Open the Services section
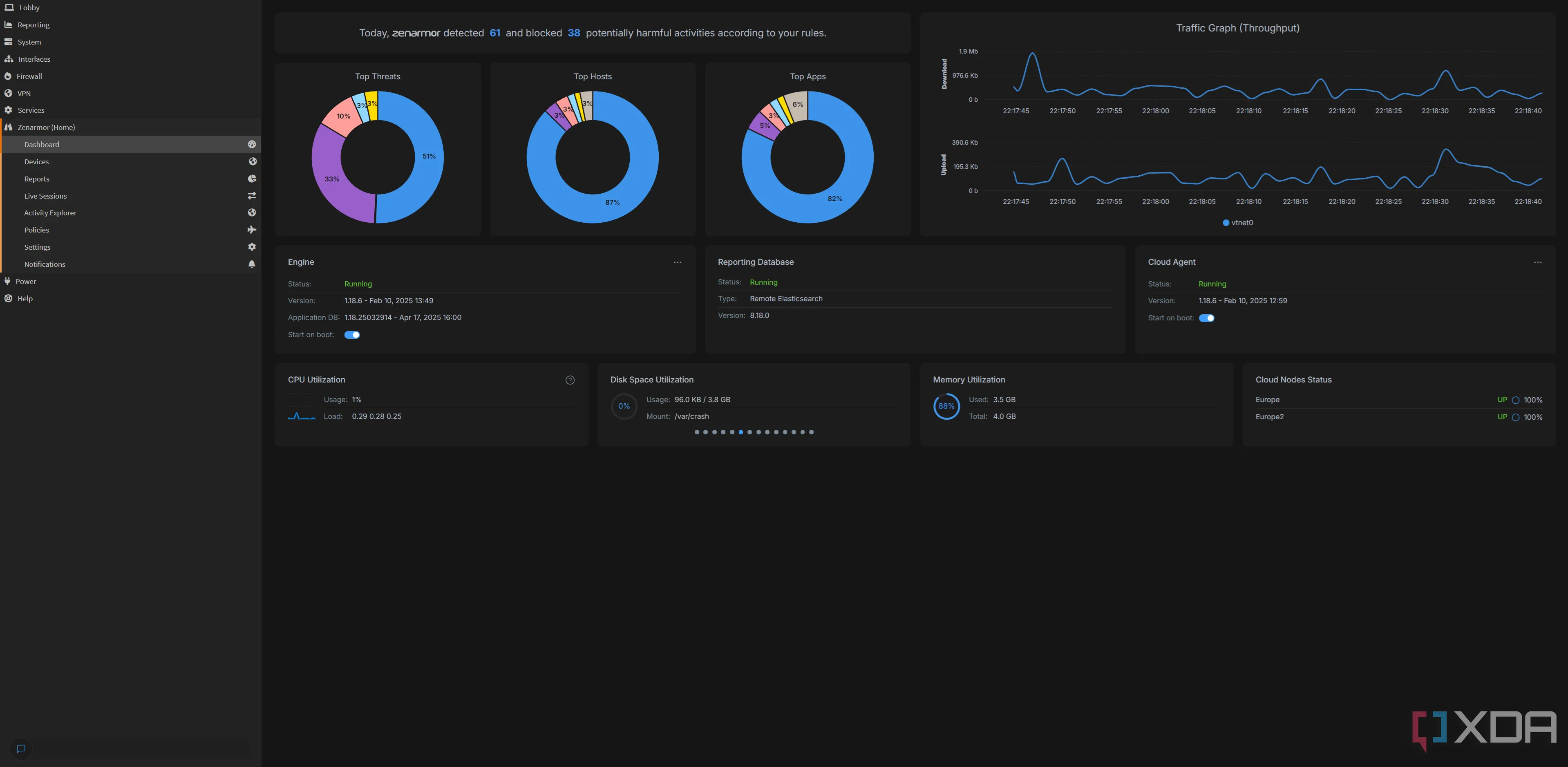This screenshot has width=1568, height=767. click(130, 110)
